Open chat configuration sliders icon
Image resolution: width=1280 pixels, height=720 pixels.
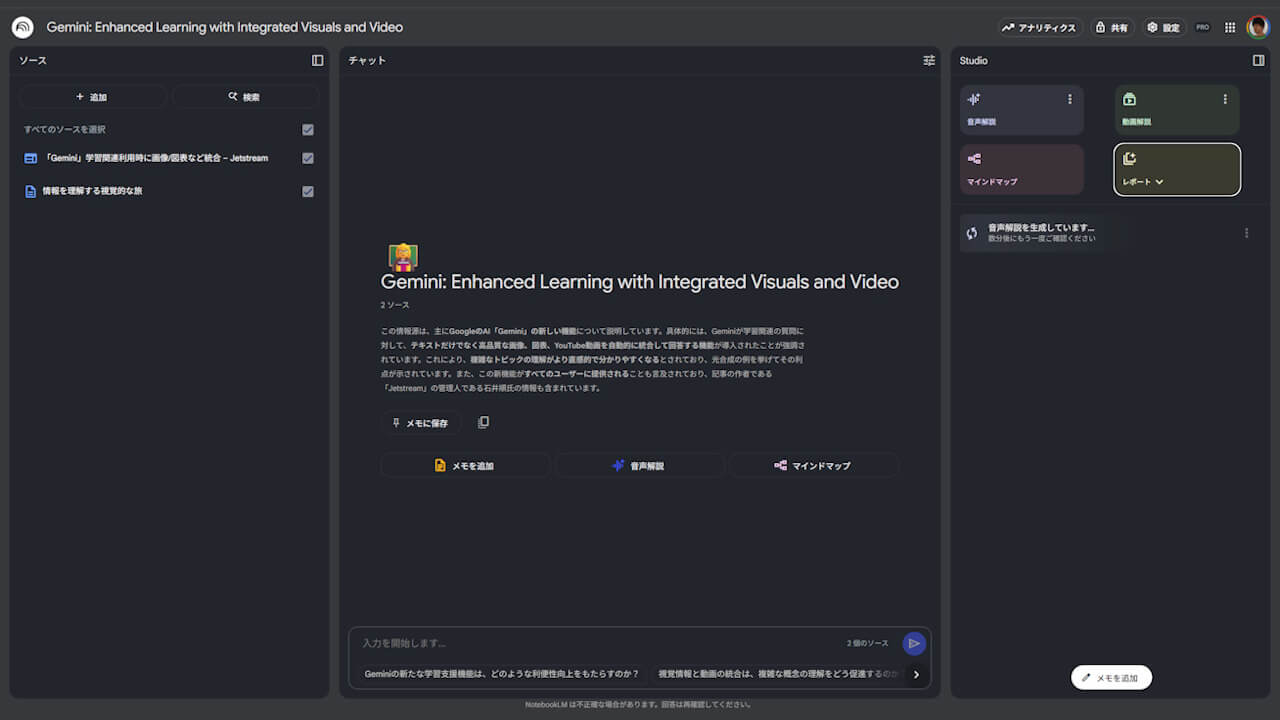[x=929, y=60]
